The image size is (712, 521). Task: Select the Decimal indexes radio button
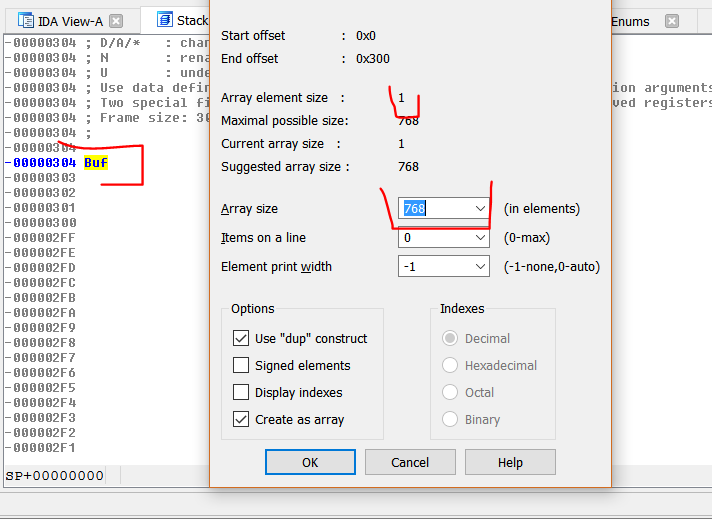450,339
